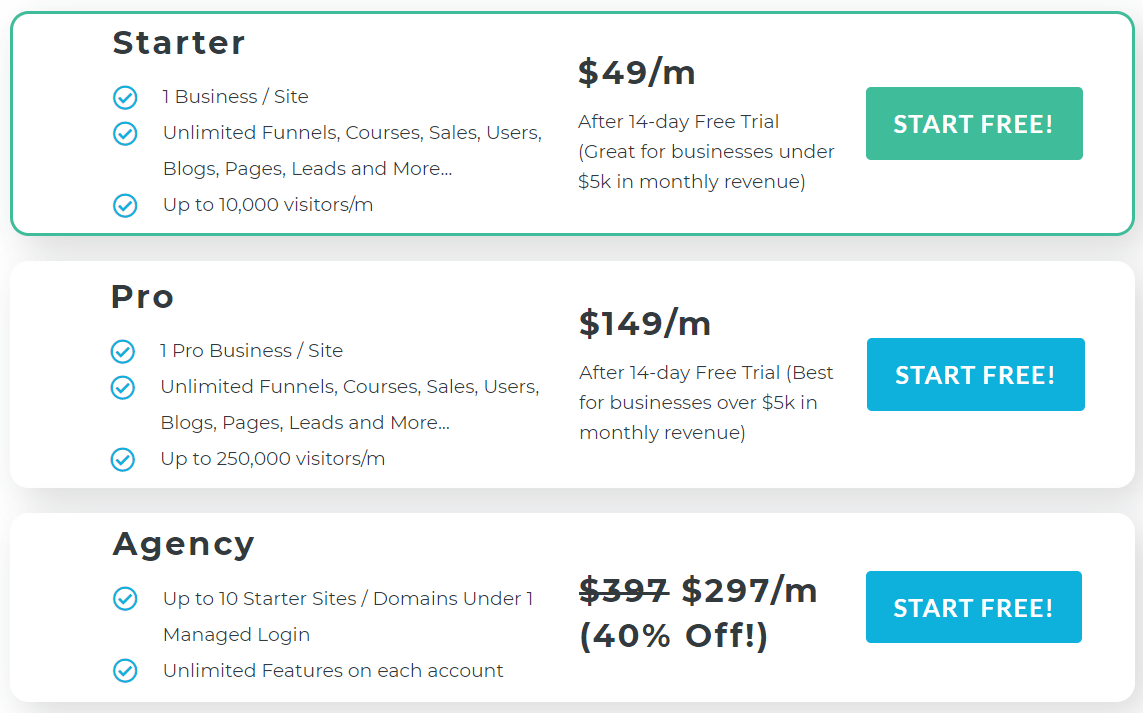This screenshot has height=713, width=1143.
Task: Click the checkmark next to Pro's Unlimited Funnels line
Action: point(122,387)
